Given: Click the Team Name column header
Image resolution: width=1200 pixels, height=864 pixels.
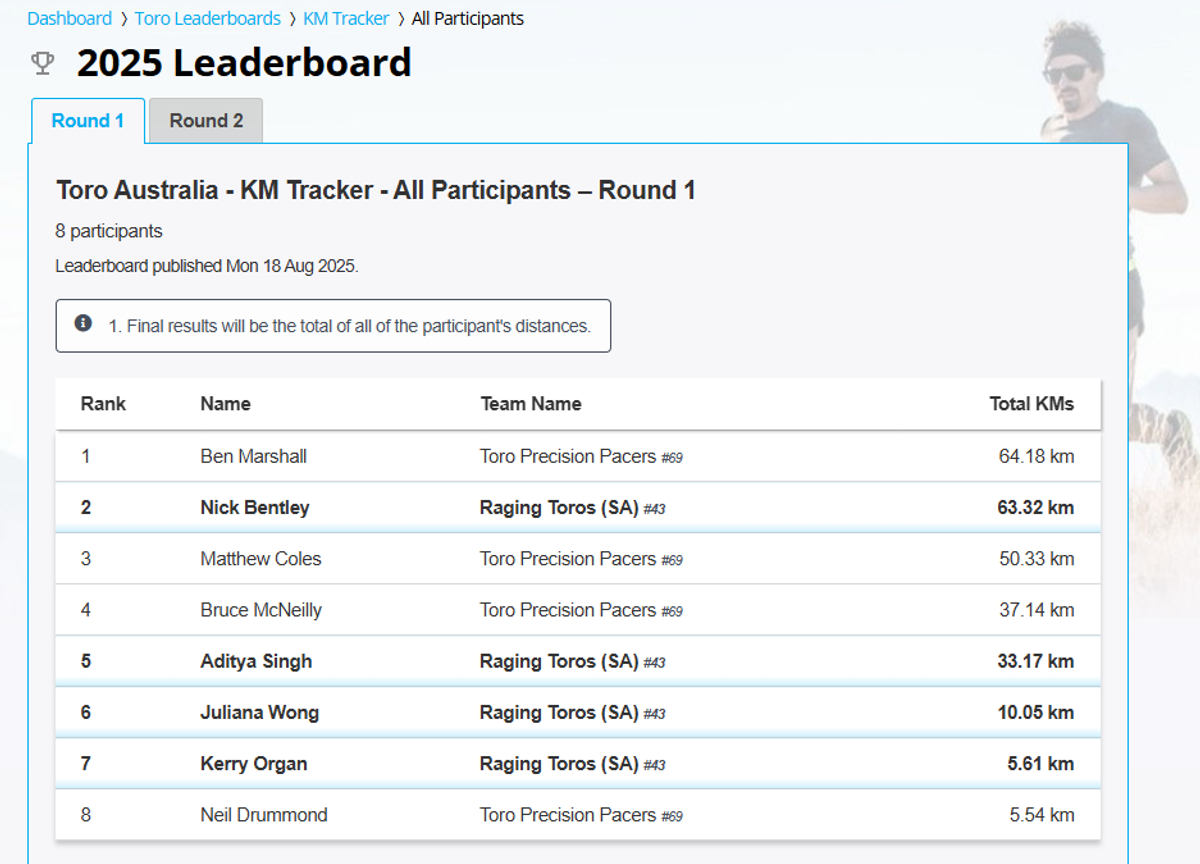Looking at the screenshot, I should [531, 404].
